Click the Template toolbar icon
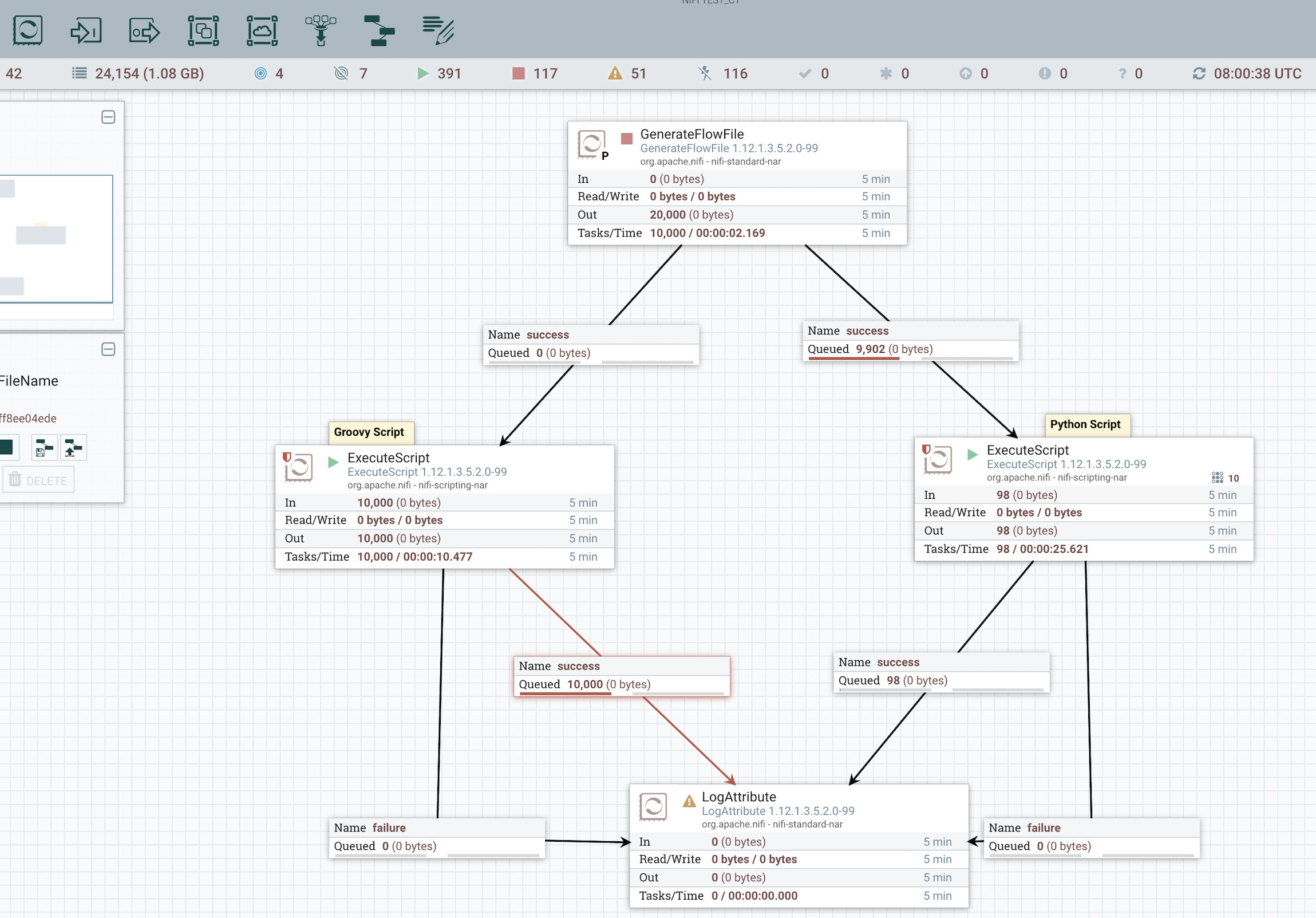The width and height of the screenshot is (1316, 918). click(x=379, y=30)
